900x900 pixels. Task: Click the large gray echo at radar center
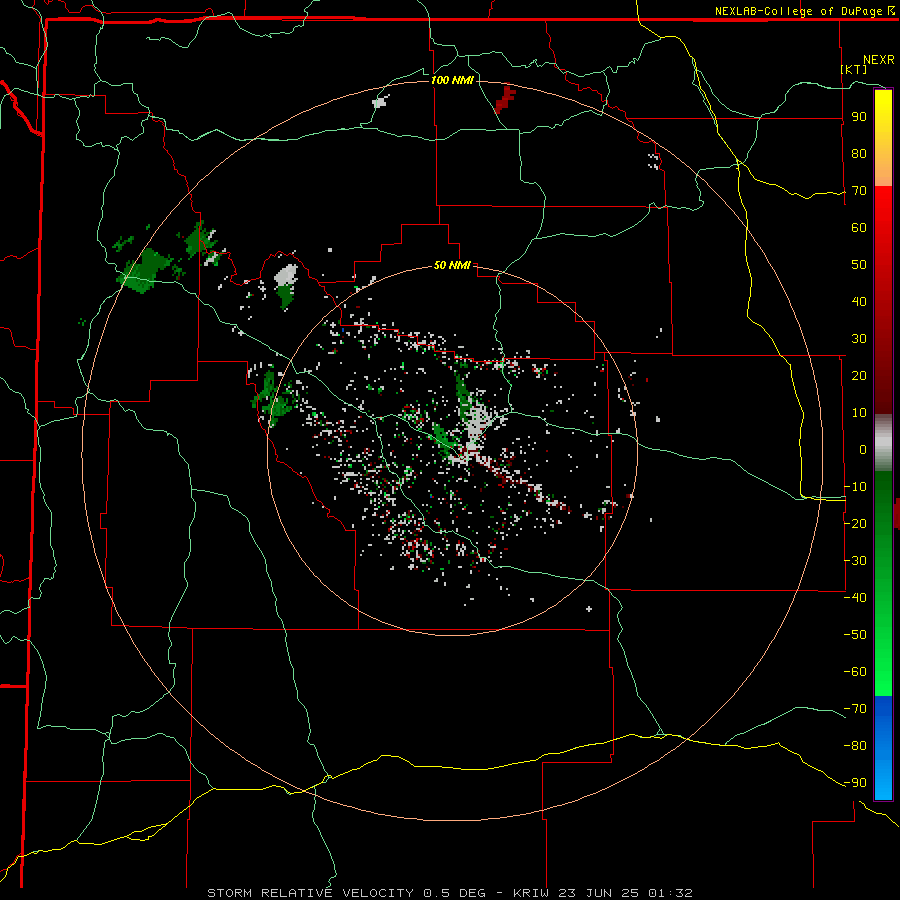[x=475, y=428]
